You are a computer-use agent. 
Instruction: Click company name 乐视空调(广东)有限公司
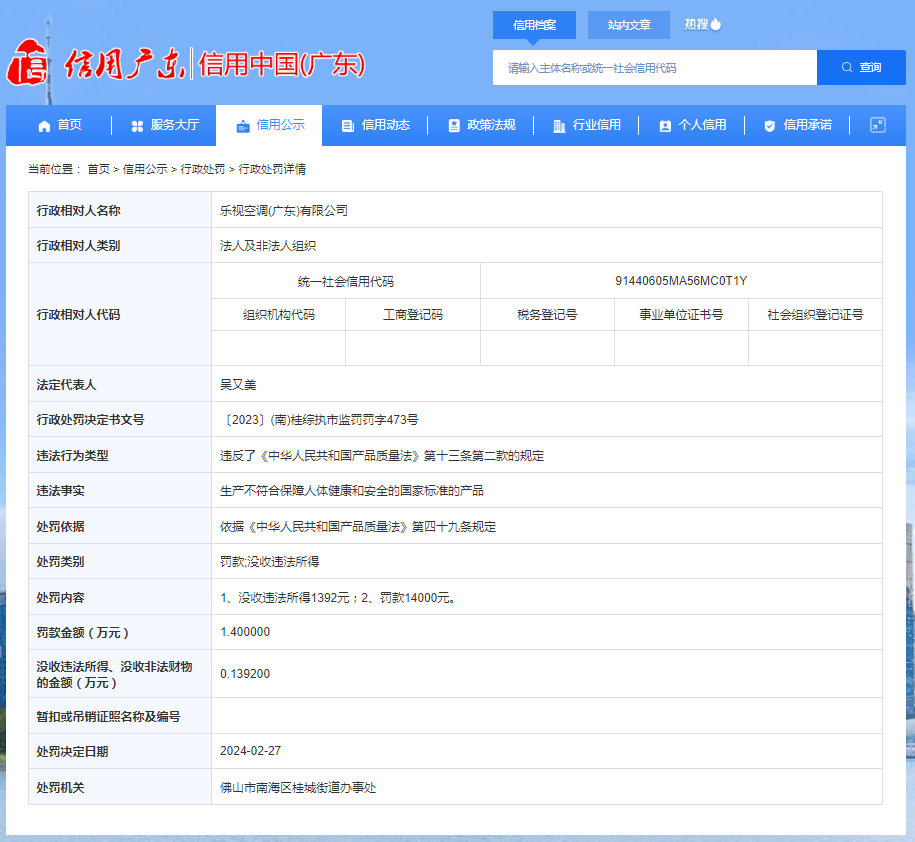pos(284,211)
